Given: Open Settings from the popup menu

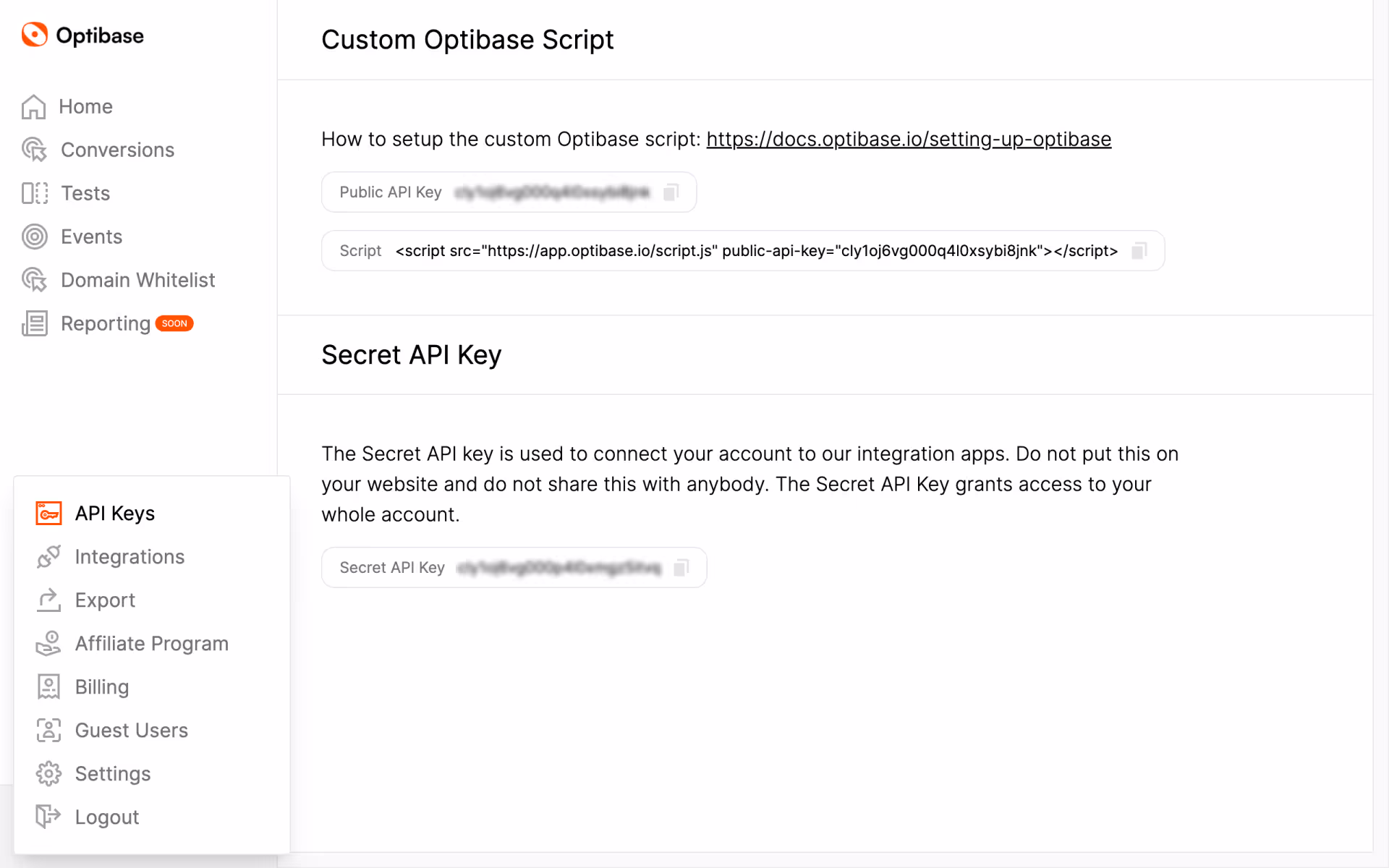Looking at the screenshot, I should pos(112,773).
